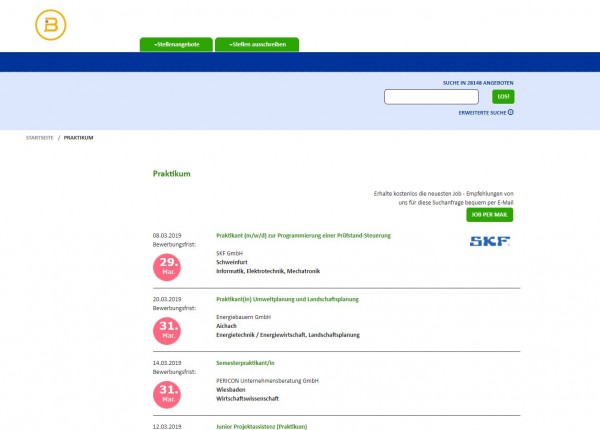The width and height of the screenshot is (600, 430).
Task: Select Praktikum in the breadcrumb
Action: [78, 137]
